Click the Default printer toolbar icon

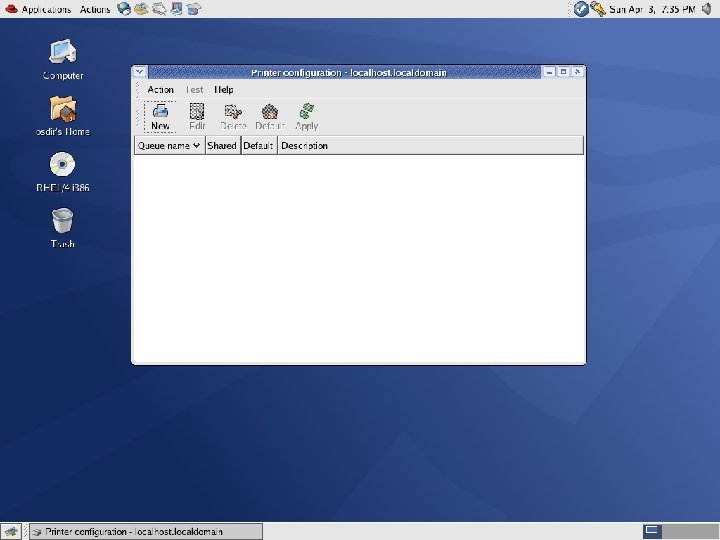270,117
